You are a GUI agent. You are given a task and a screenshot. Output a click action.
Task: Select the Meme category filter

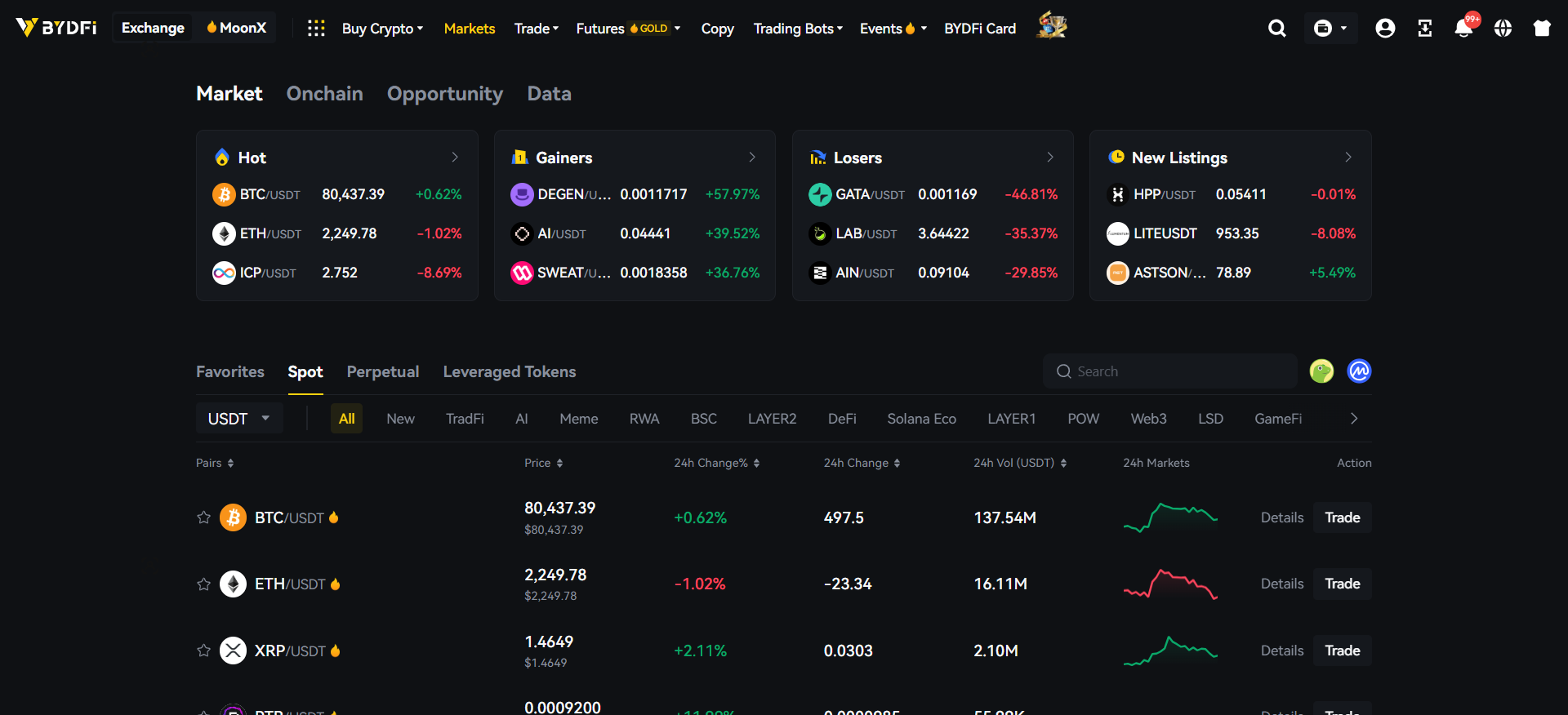click(579, 419)
